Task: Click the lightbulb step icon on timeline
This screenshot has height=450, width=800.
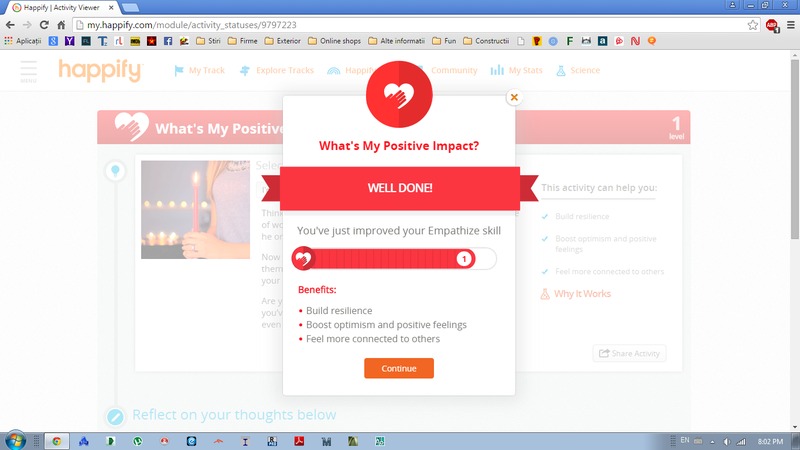Action: pos(115,170)
